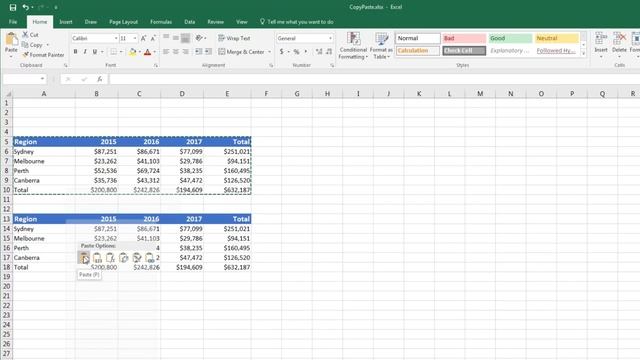
Task: Select column header F
Action: (266, 94)
